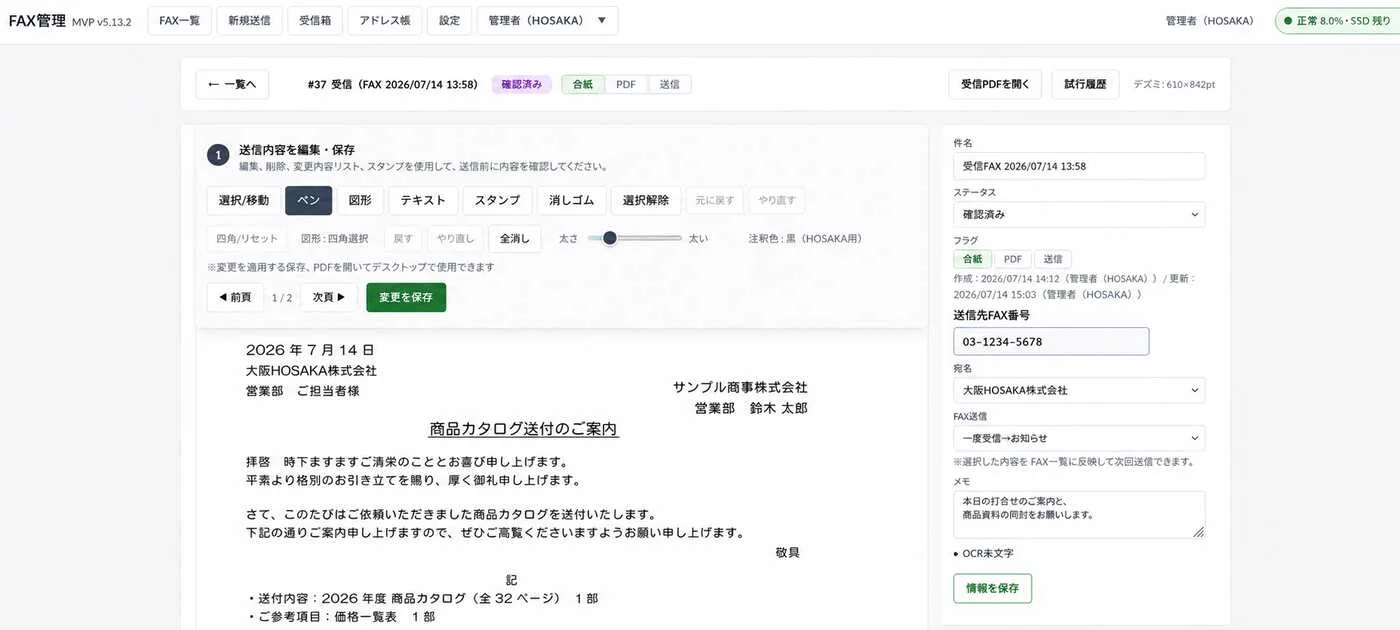Click inside the メモ text area
1400x630 pixels.
pyautogui.click(x=1079, y=514)
